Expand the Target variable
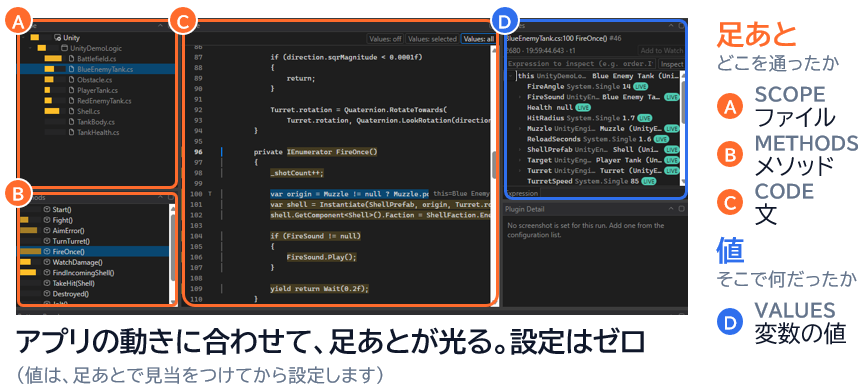868x388 pixels. tap(520, 160)
